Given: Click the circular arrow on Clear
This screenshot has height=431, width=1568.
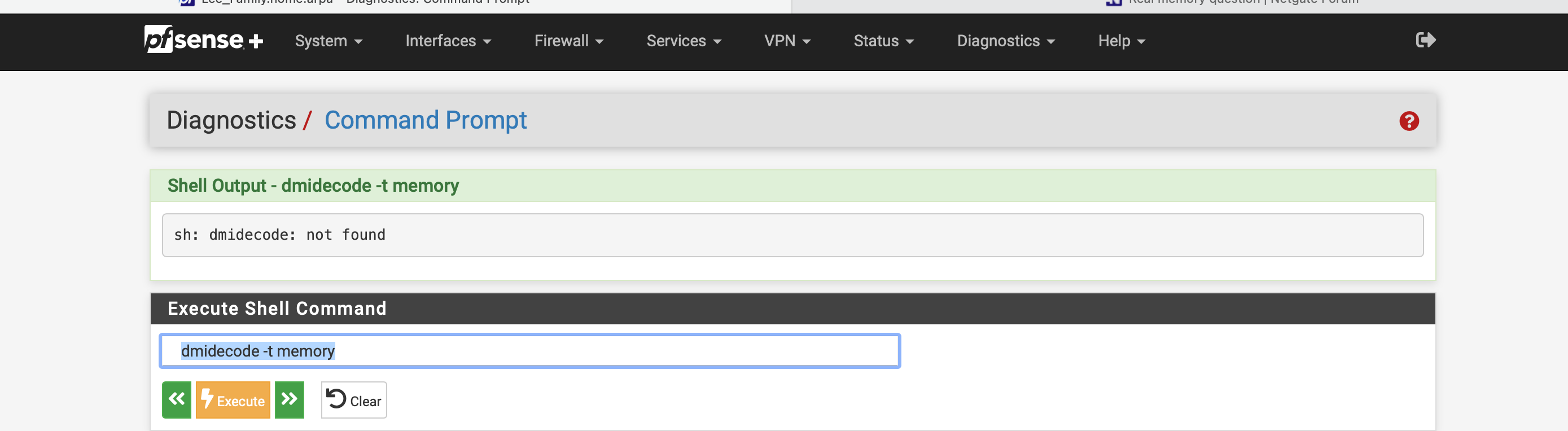Looking at the screenshot, I should point(336,399).
